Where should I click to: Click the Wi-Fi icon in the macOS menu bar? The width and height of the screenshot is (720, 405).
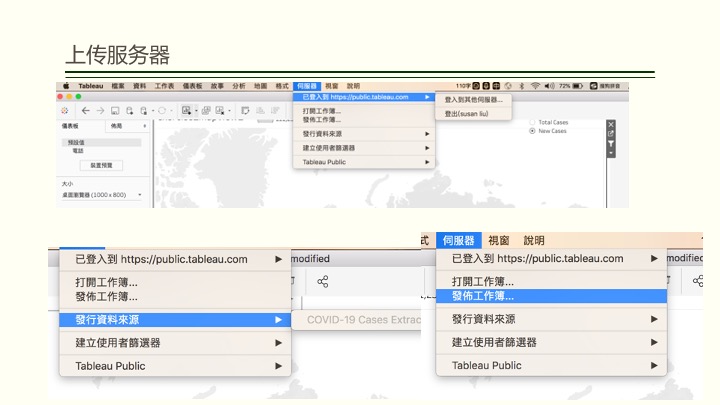click(x=535, y=86)
